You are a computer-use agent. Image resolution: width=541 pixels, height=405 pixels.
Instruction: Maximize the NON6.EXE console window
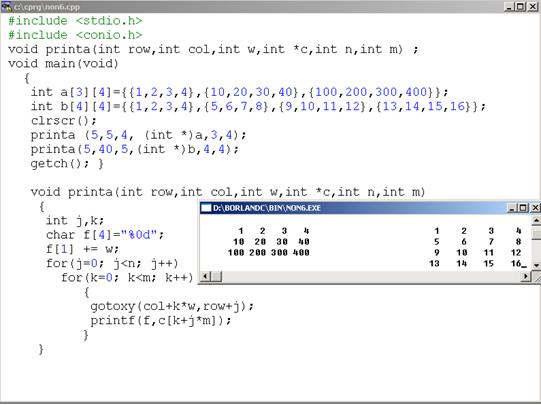click(x=523, y=208)
